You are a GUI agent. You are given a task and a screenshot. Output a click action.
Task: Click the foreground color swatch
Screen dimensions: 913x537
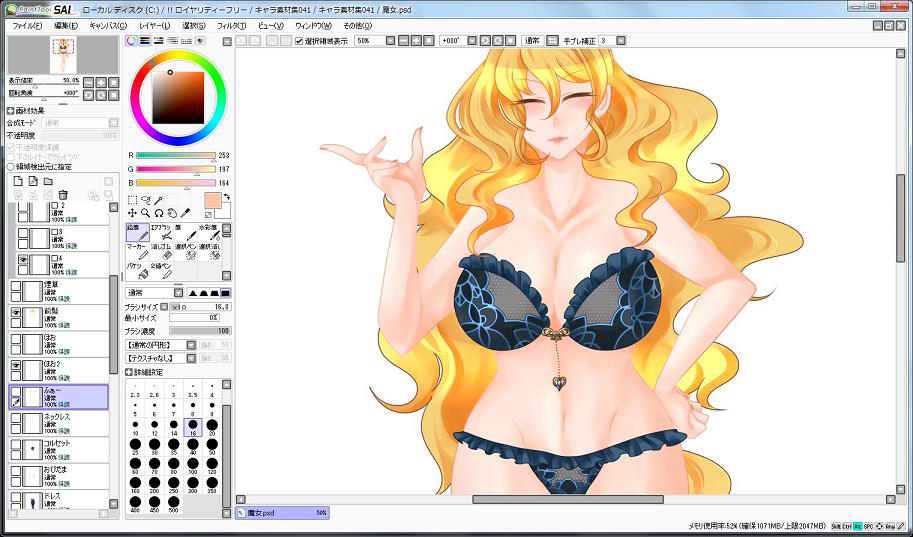pos(212,201)
